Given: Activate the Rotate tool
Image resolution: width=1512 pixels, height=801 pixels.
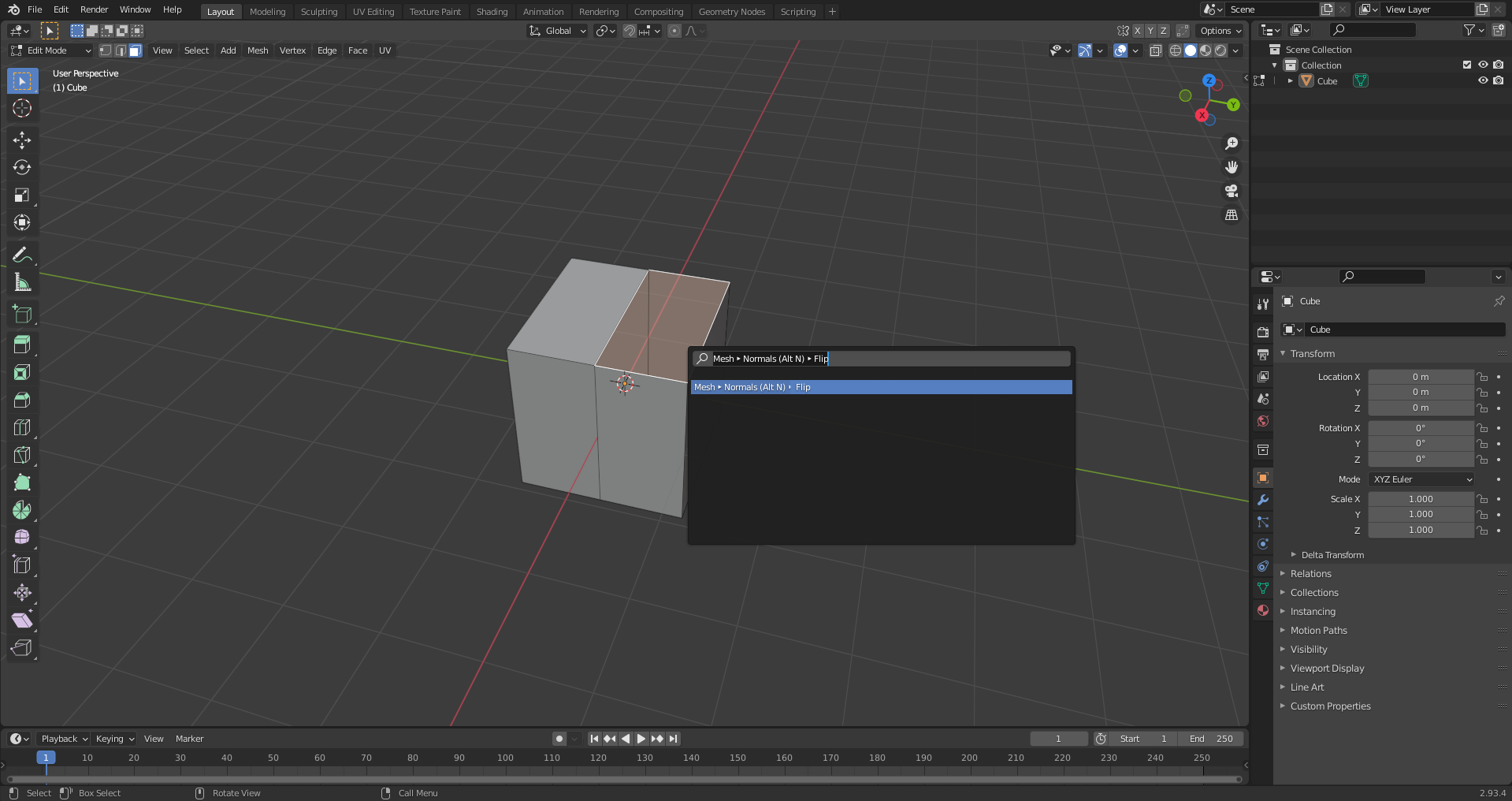Looking at the screenshot, I should pyautogui.click(x=22, y=168).
